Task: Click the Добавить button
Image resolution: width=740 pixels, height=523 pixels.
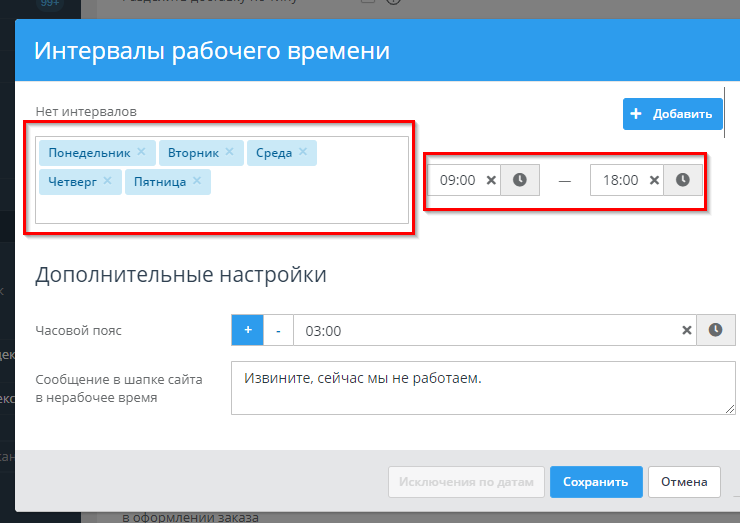Action: pos(672,114)
